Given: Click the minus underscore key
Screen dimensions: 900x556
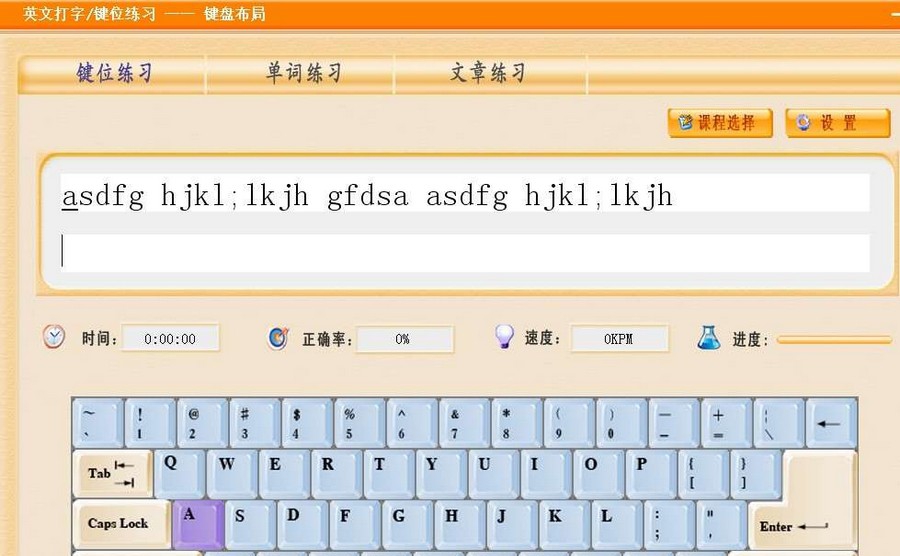Looking at the screenshot, I should point(674,423).
